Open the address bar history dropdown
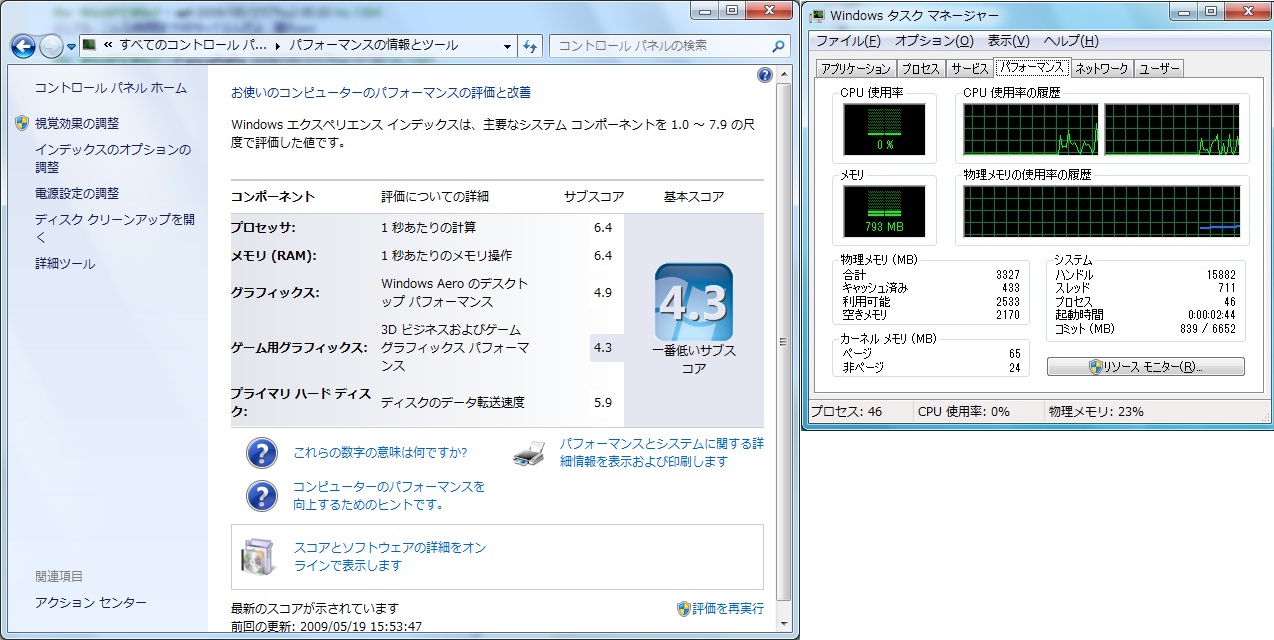The height and width of the screenshot is (640, 1274). [507, 46]
